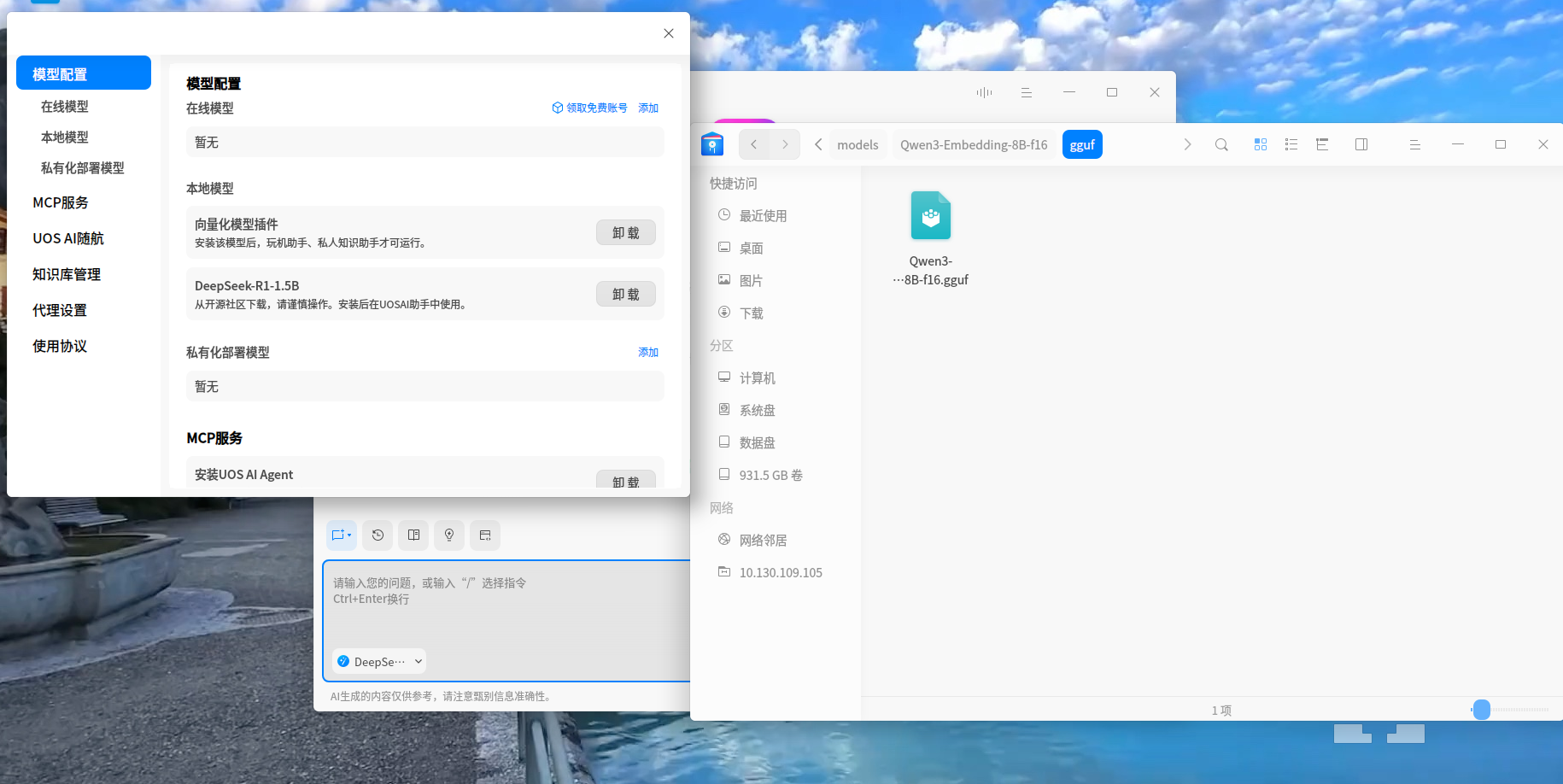
Task: Close the model settings dialog
Action: [x=669, y=33]
